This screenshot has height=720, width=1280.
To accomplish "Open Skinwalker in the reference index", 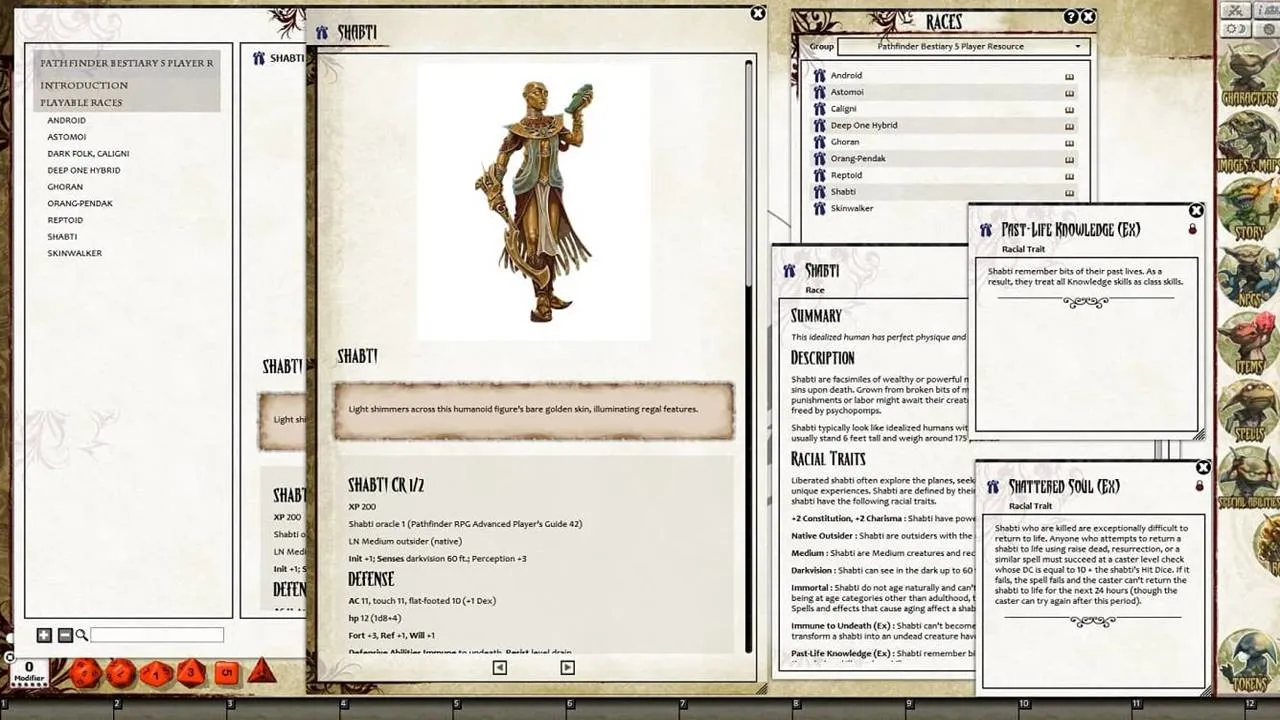I will (x=74, y=253).
